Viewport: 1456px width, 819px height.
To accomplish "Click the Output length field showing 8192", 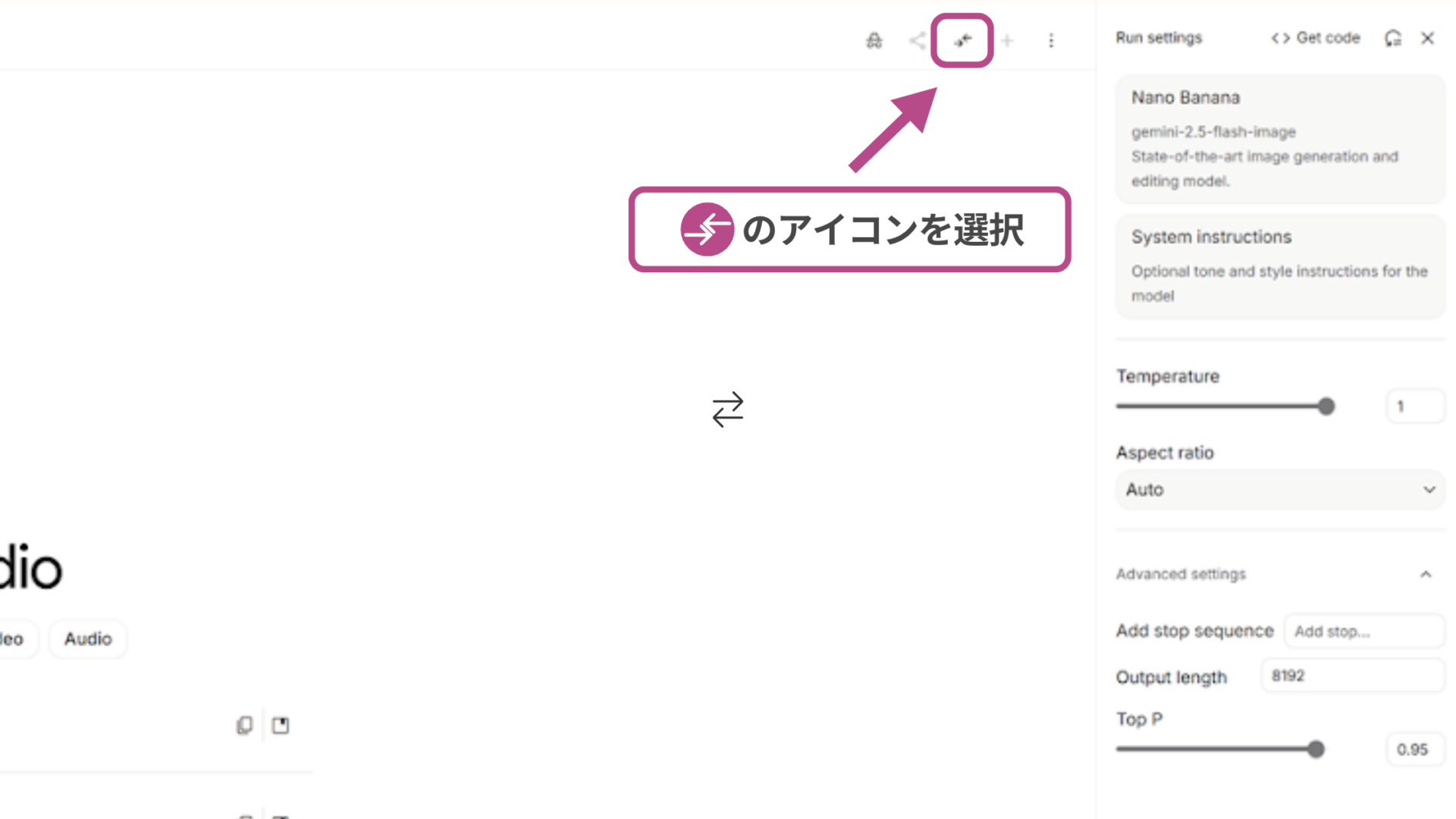I will pyautogui.click(x=1352, y=676).
